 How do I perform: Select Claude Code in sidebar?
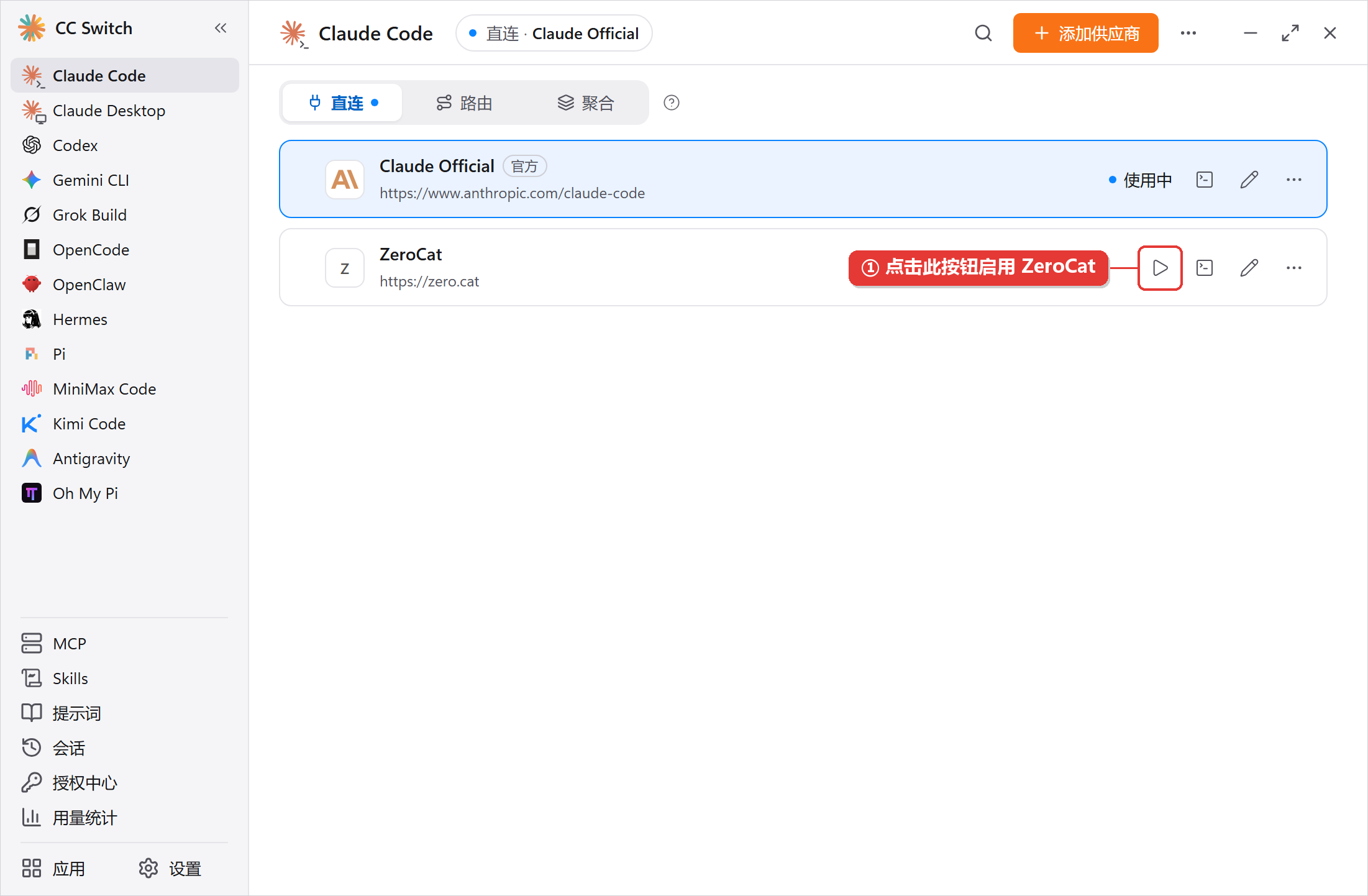(x=125, y=76)
